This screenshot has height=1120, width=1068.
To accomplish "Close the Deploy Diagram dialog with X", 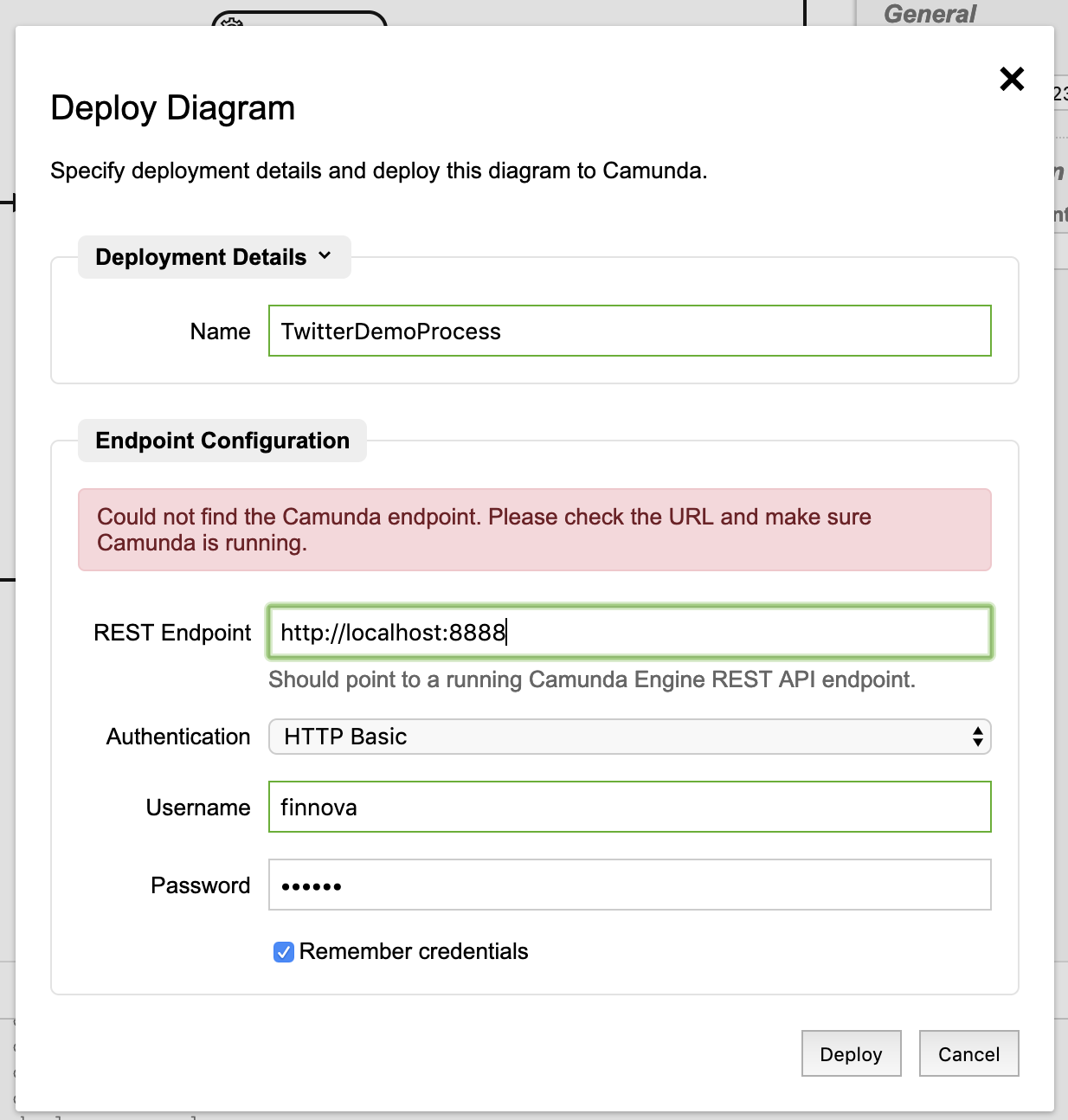I will tap(1012, 79).
